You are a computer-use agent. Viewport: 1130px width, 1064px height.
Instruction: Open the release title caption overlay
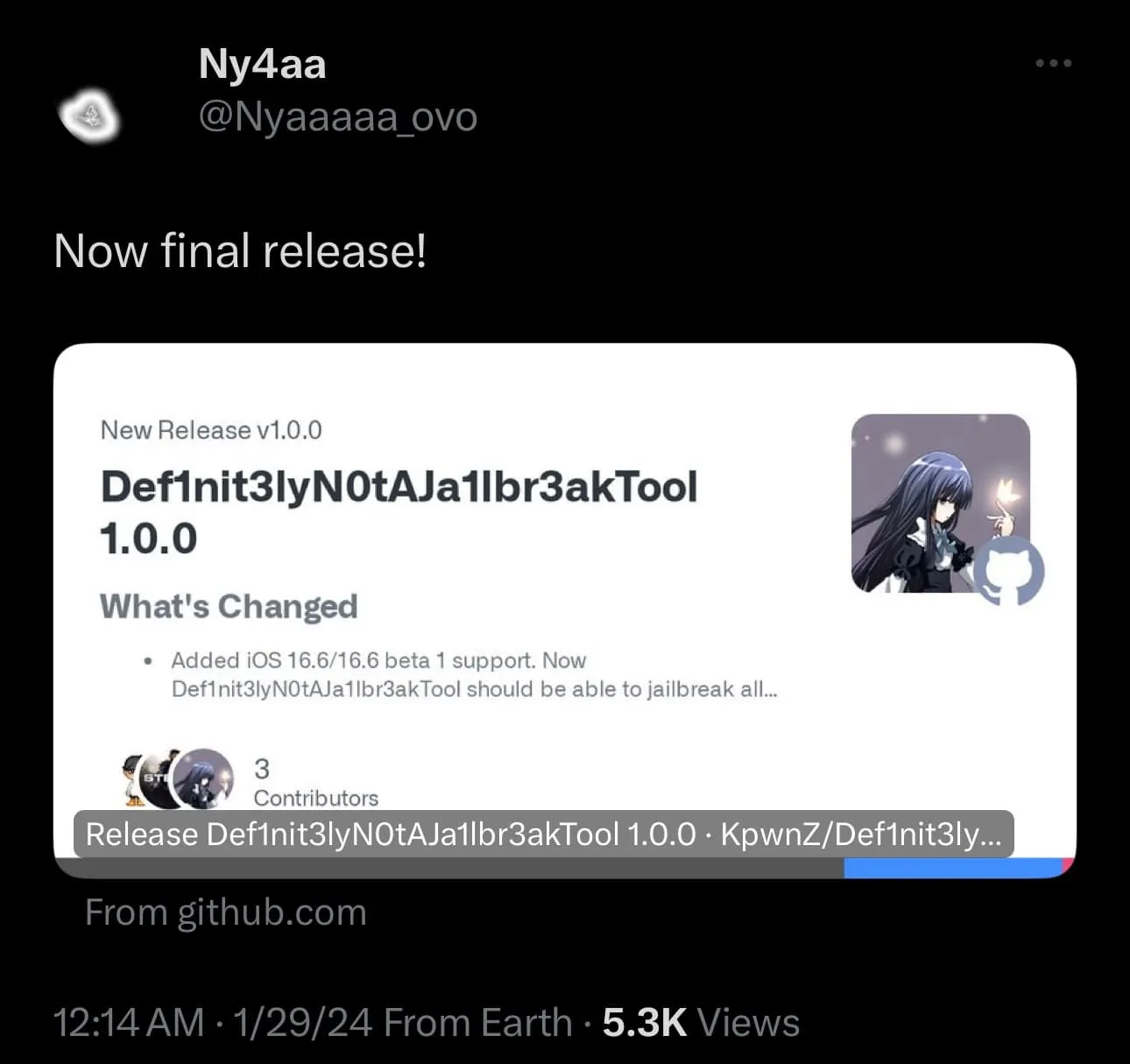545,834
